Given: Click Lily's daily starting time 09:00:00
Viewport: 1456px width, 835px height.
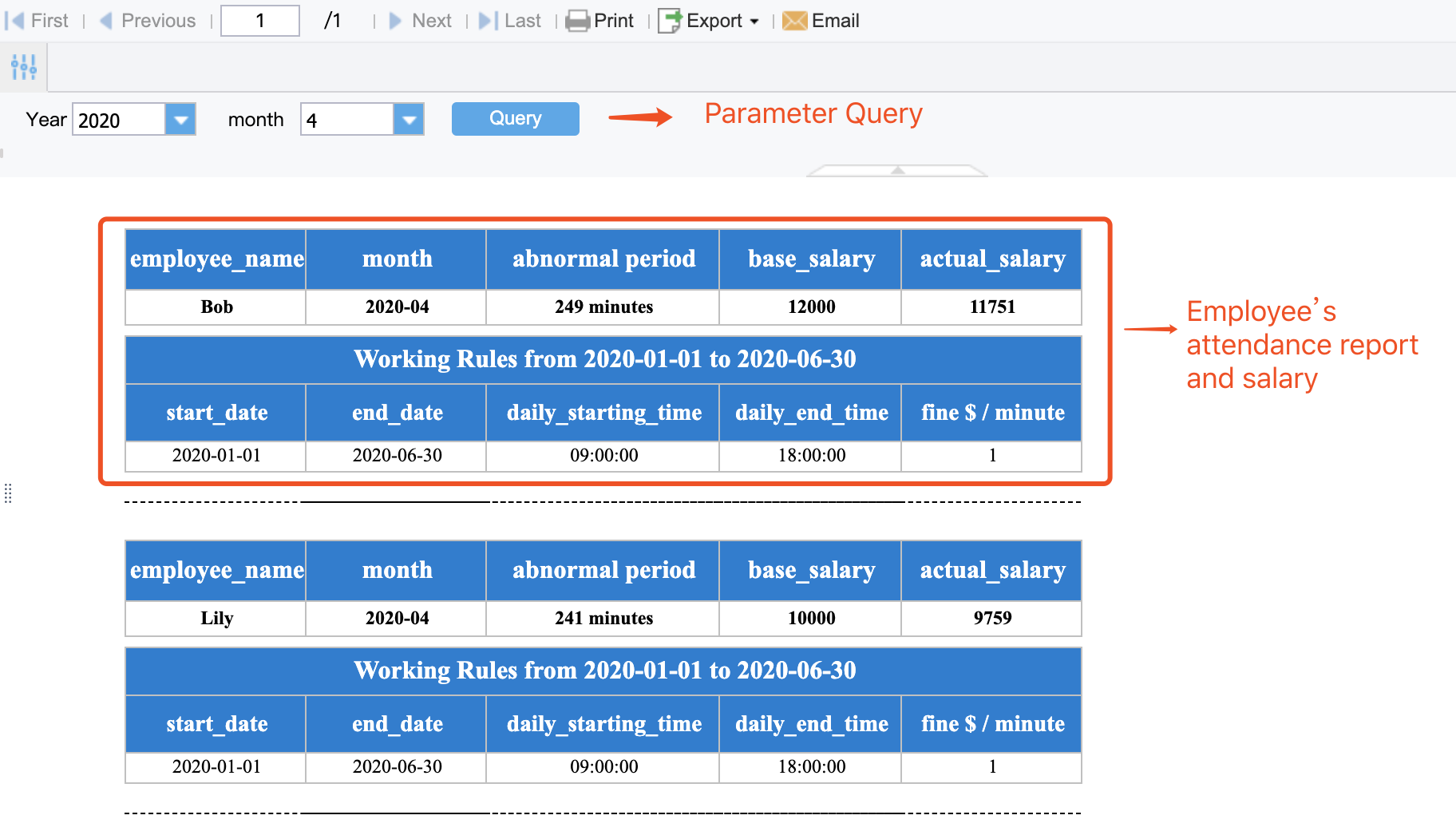Looking at the screenshot, I should (x=603, y=766).
